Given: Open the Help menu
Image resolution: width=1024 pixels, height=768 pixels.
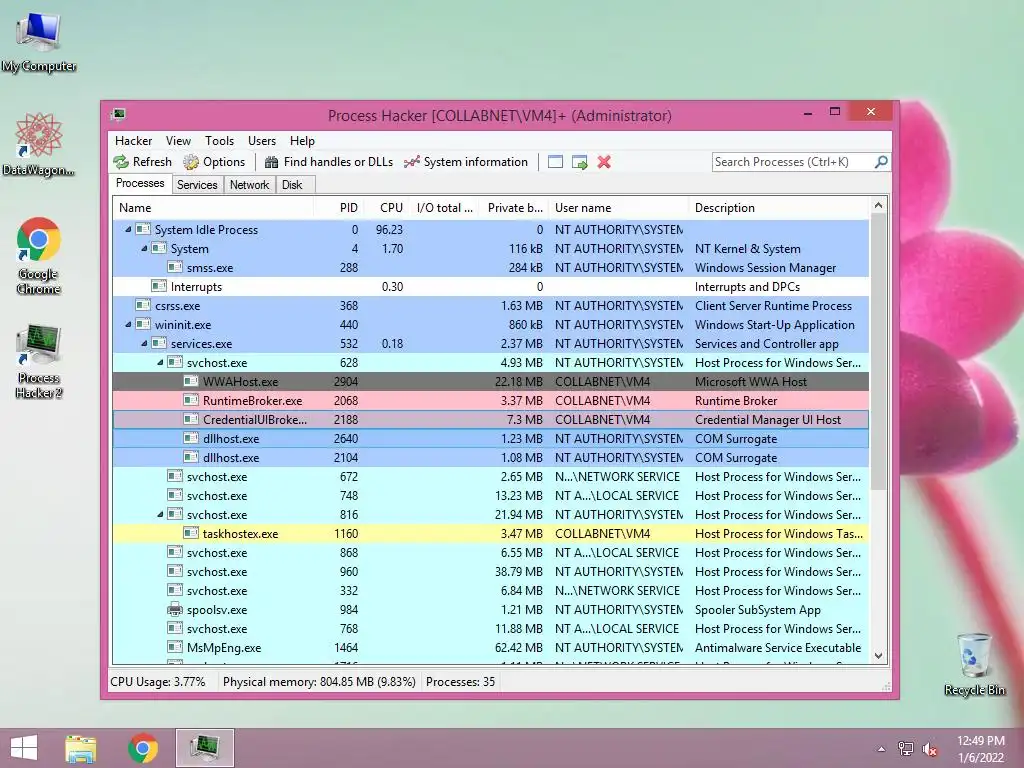Looking at the screenshot, I should tap(302, 141).
